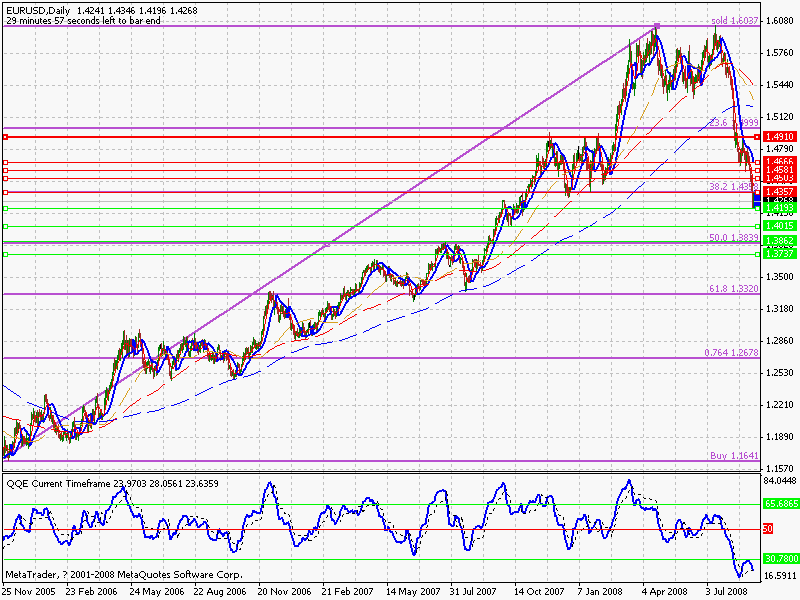Screen dimensions: 800x600
Task: Select the '50.0 1.3839' Fibonacci label
Action: point(734,237)
